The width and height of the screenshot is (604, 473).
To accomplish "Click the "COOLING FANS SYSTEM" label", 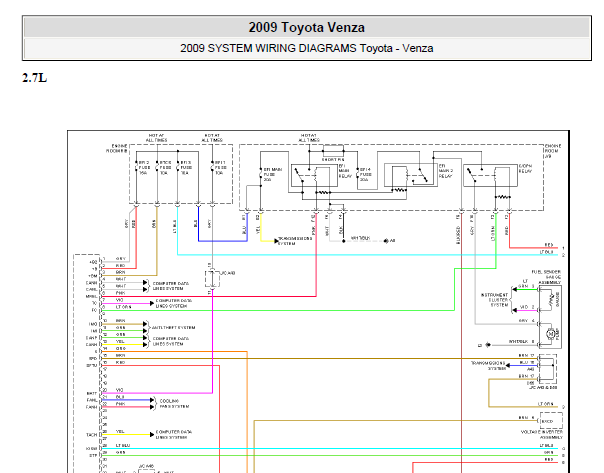I will click(x=174, y=404).
